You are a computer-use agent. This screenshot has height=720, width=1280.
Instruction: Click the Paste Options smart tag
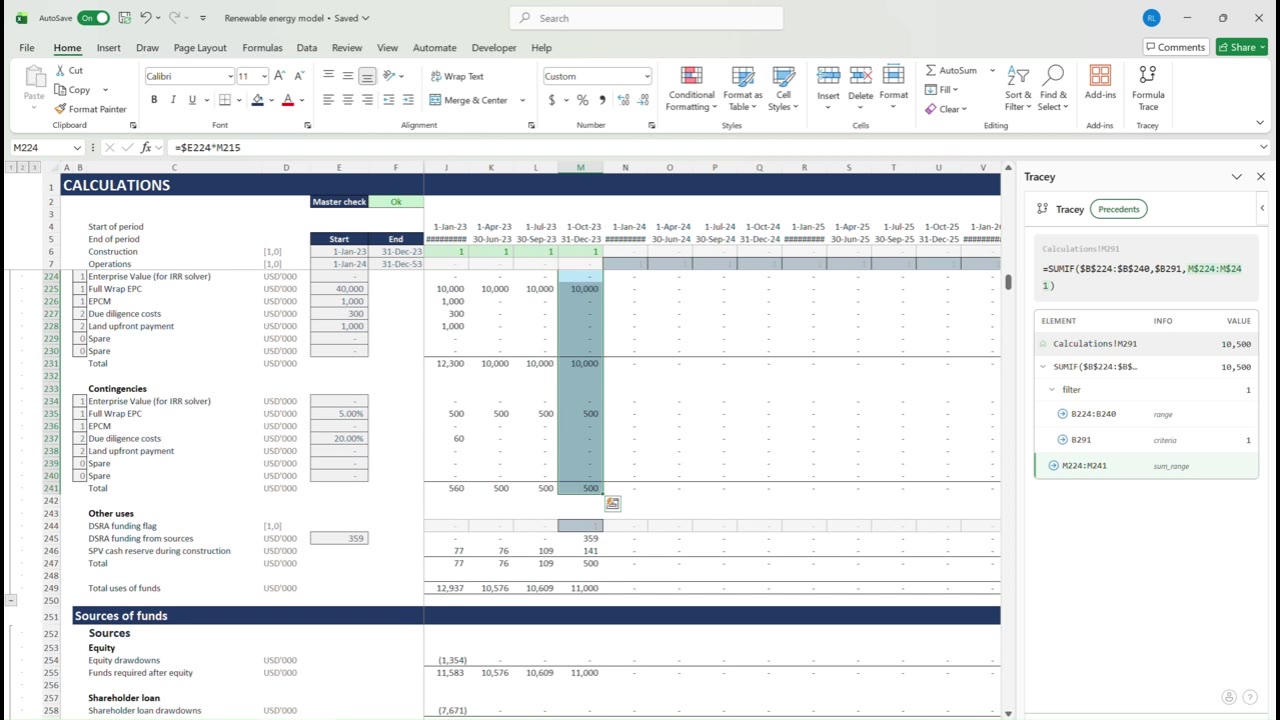pos(612,504)
